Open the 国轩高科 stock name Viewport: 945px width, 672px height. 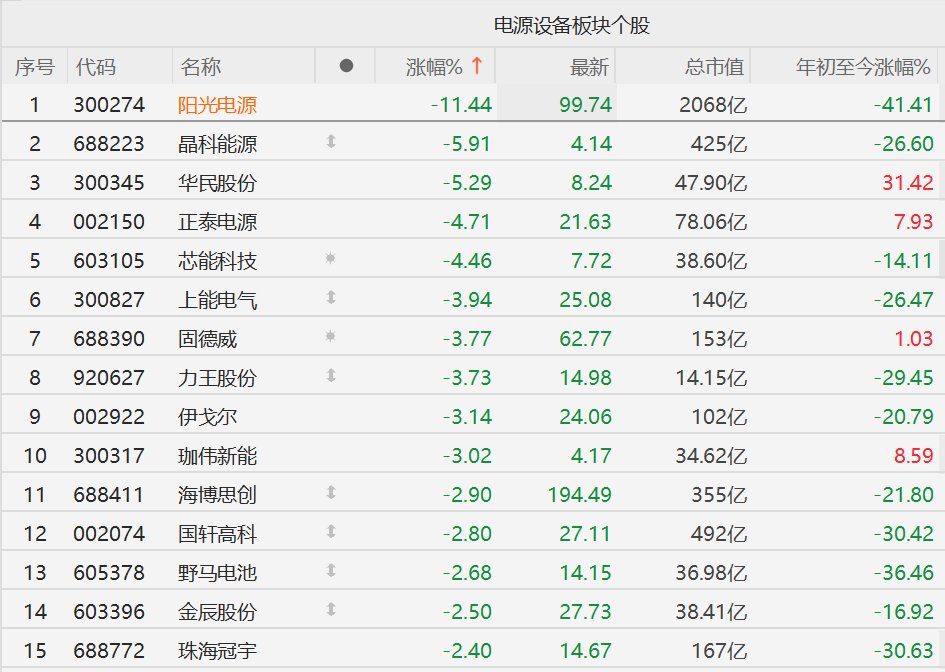click(218, 534)
